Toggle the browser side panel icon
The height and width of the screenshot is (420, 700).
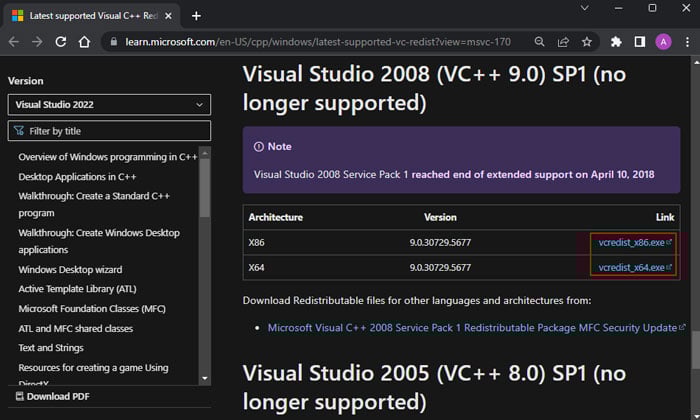click(x=640, y=42)
